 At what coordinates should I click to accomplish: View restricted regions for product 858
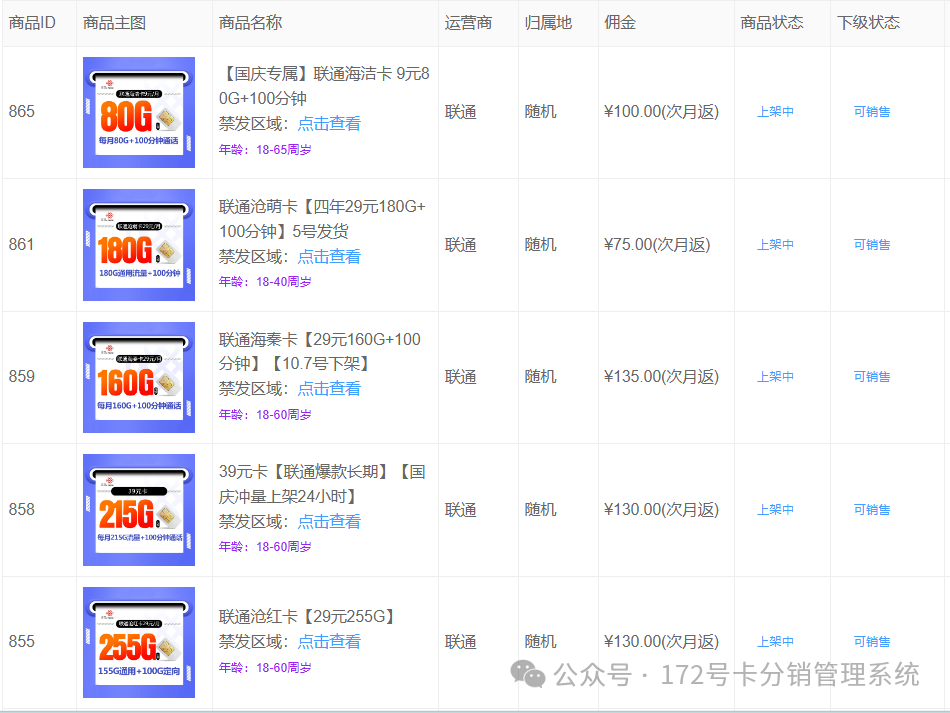click(x=329, y=522)
